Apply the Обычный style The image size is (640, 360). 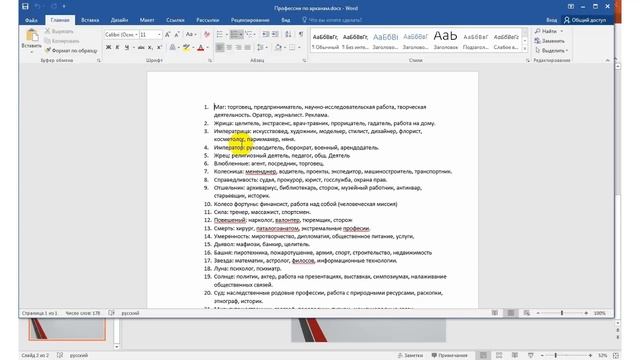[325, 41]
